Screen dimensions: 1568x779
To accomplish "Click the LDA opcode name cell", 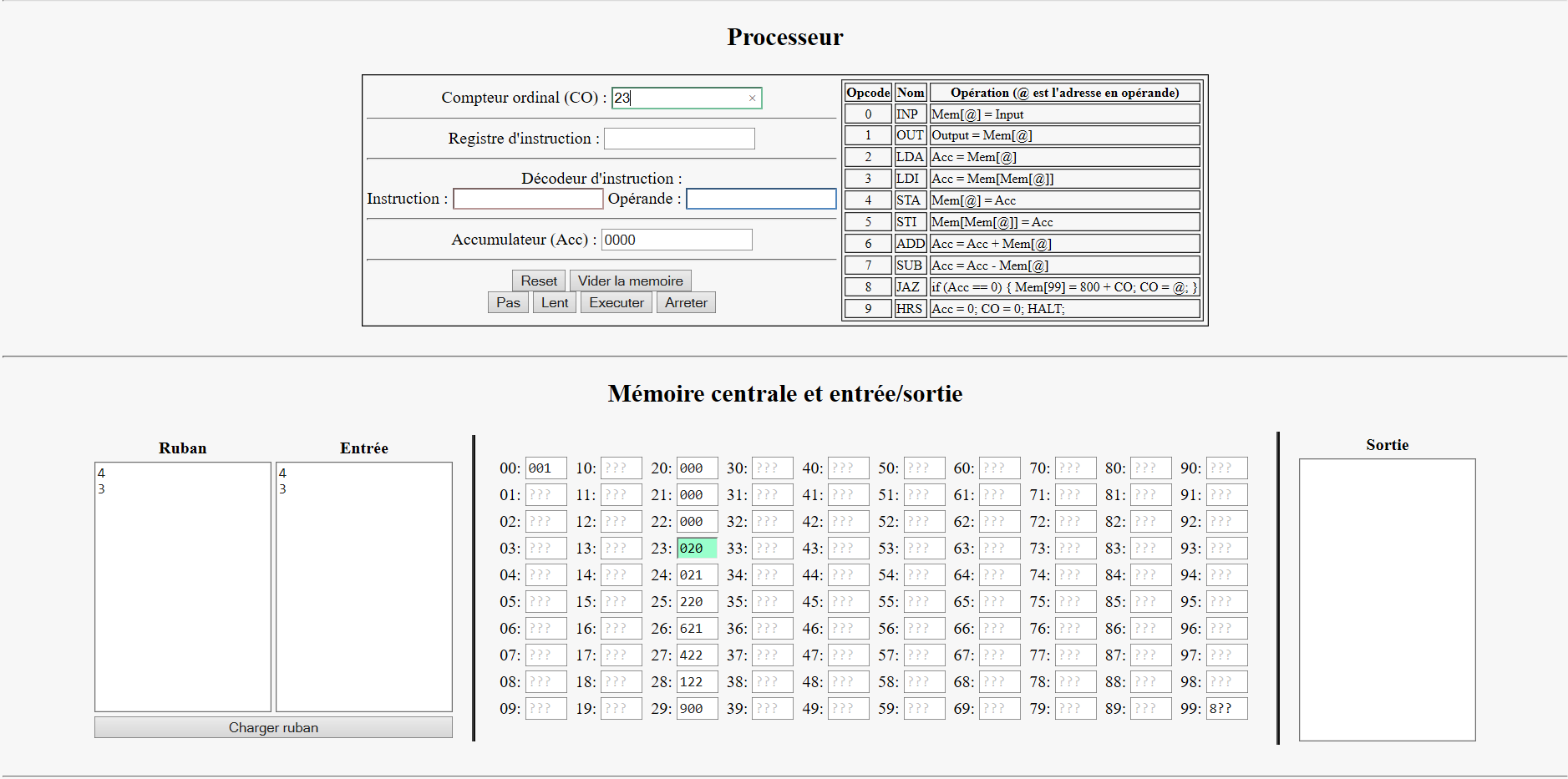I will [x=911, y=157].
